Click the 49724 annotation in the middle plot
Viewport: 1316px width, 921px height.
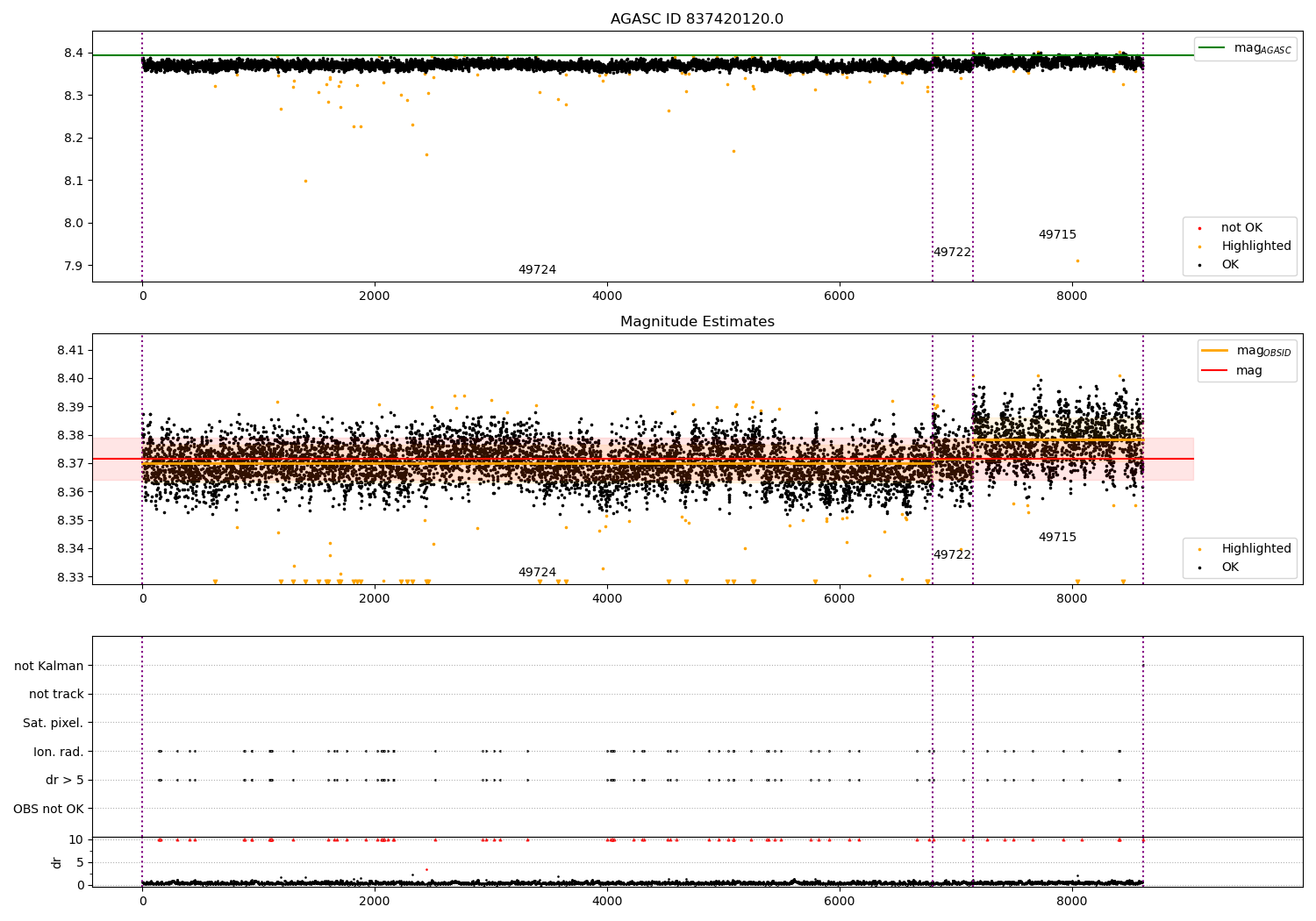point(537,573)
